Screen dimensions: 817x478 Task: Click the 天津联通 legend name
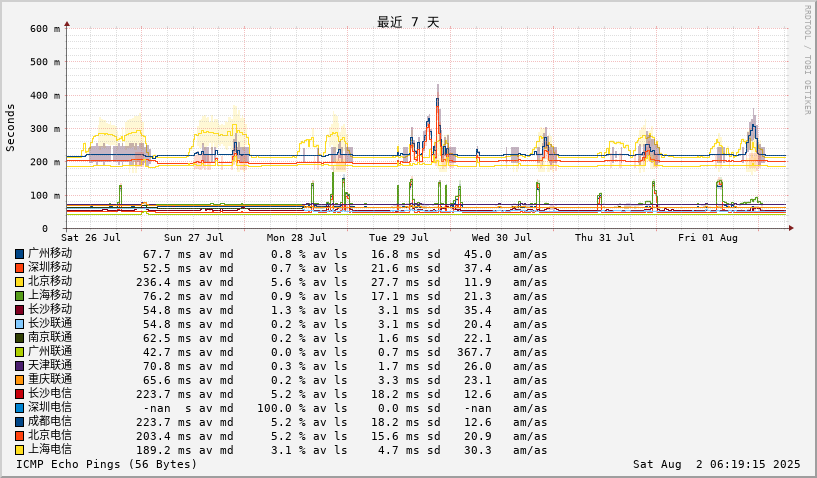[x=50, y=366]
